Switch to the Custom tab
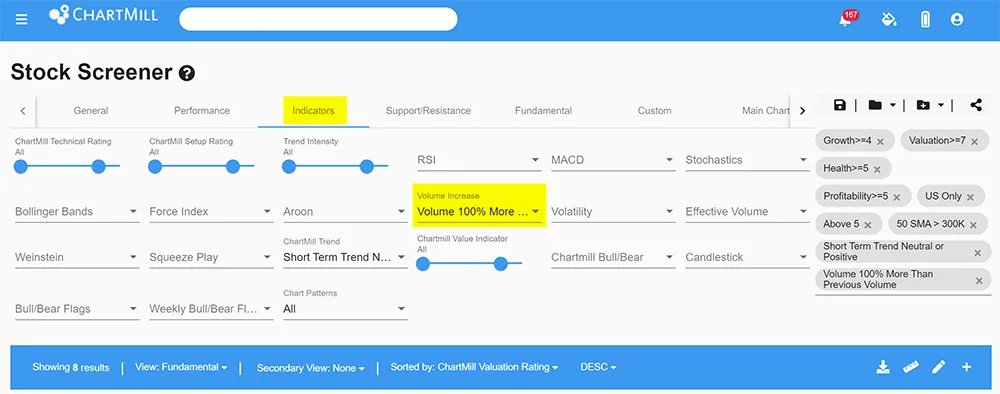 (x=654, y=110)
